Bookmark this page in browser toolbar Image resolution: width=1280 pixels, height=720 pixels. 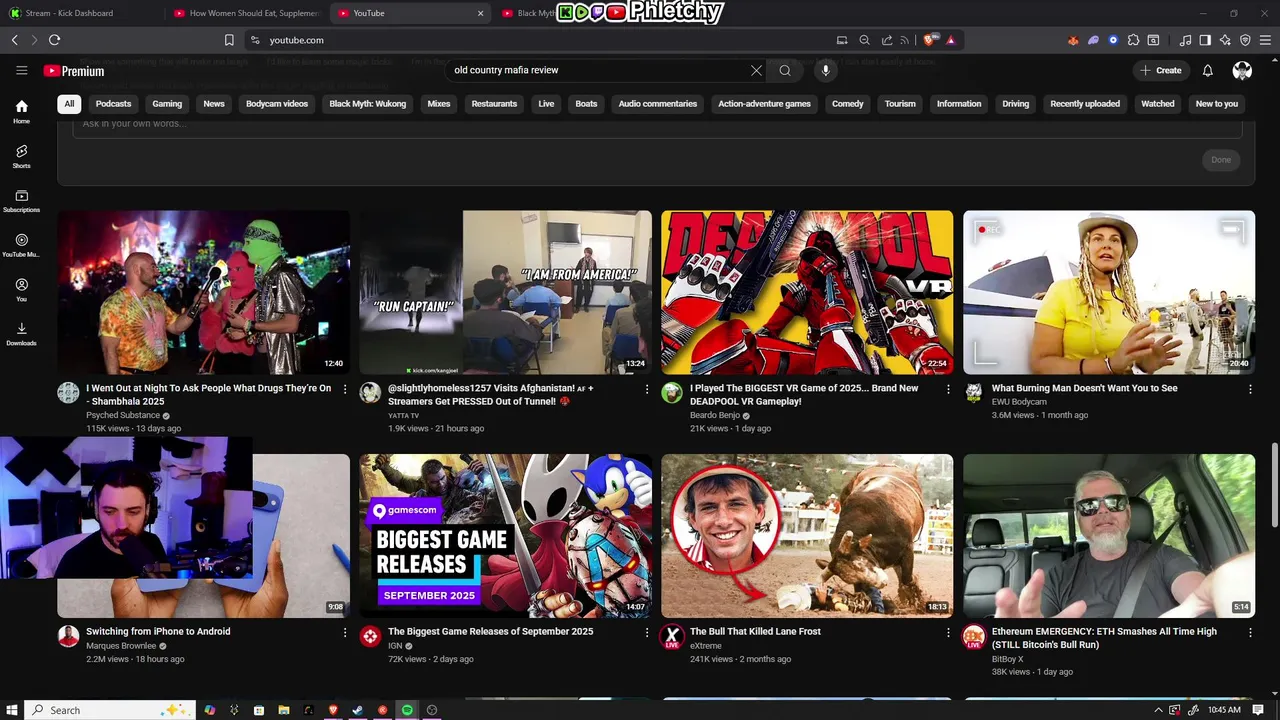(229, 40)
